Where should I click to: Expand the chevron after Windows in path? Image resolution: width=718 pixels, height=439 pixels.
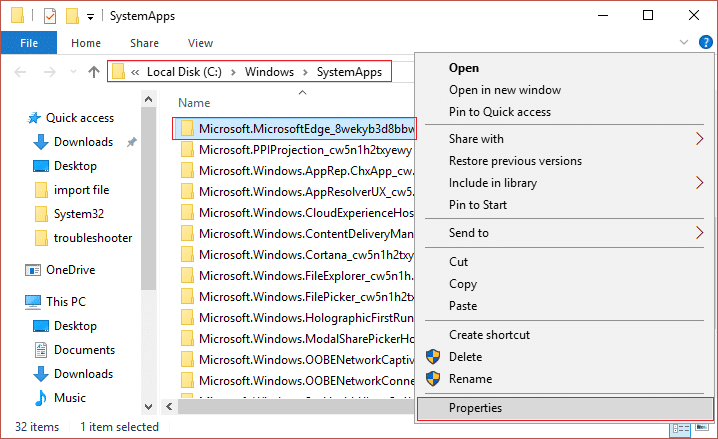point(305,72)
